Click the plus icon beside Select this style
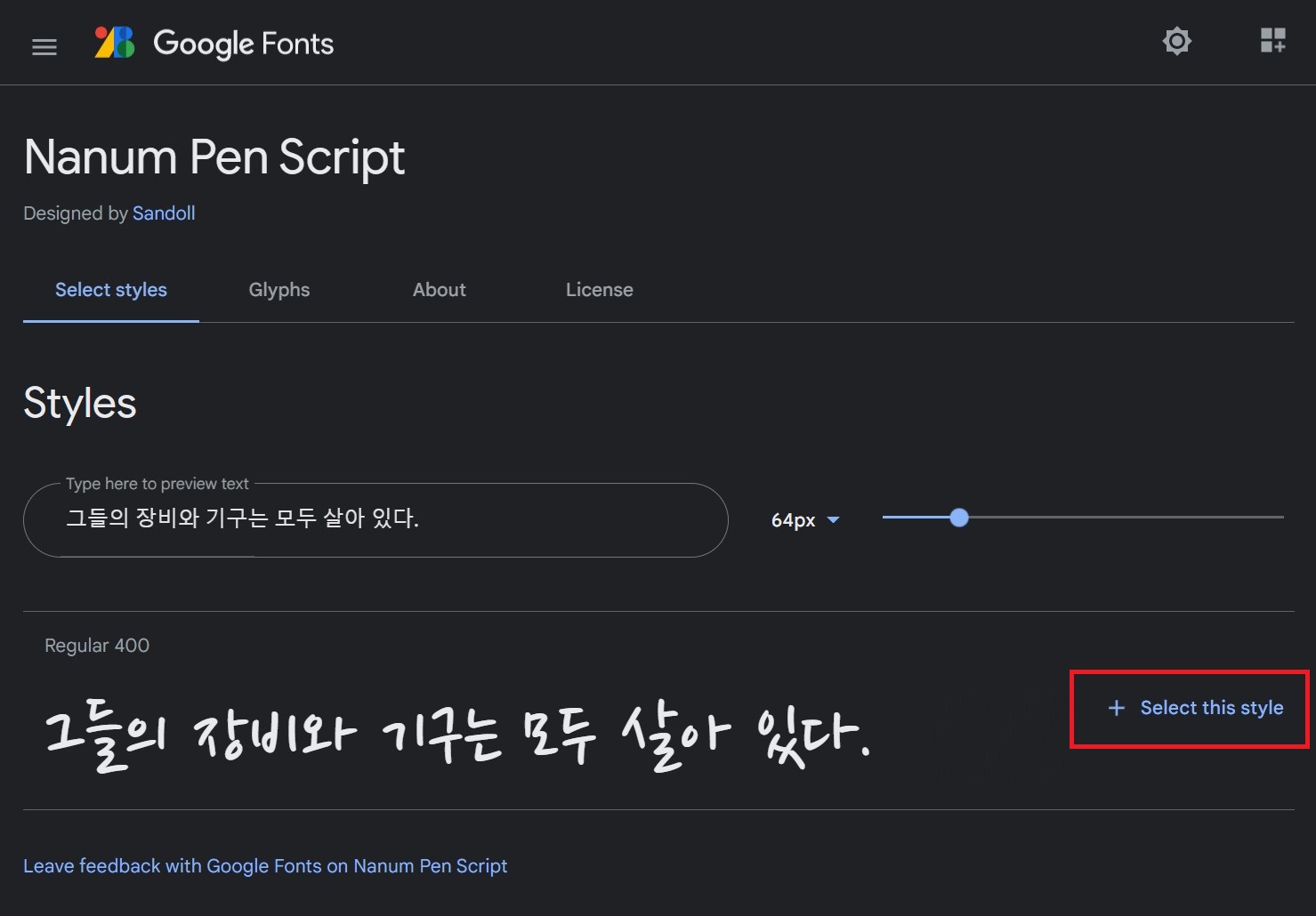The height and width of the screenshot is (916, 1316). 1117,708
